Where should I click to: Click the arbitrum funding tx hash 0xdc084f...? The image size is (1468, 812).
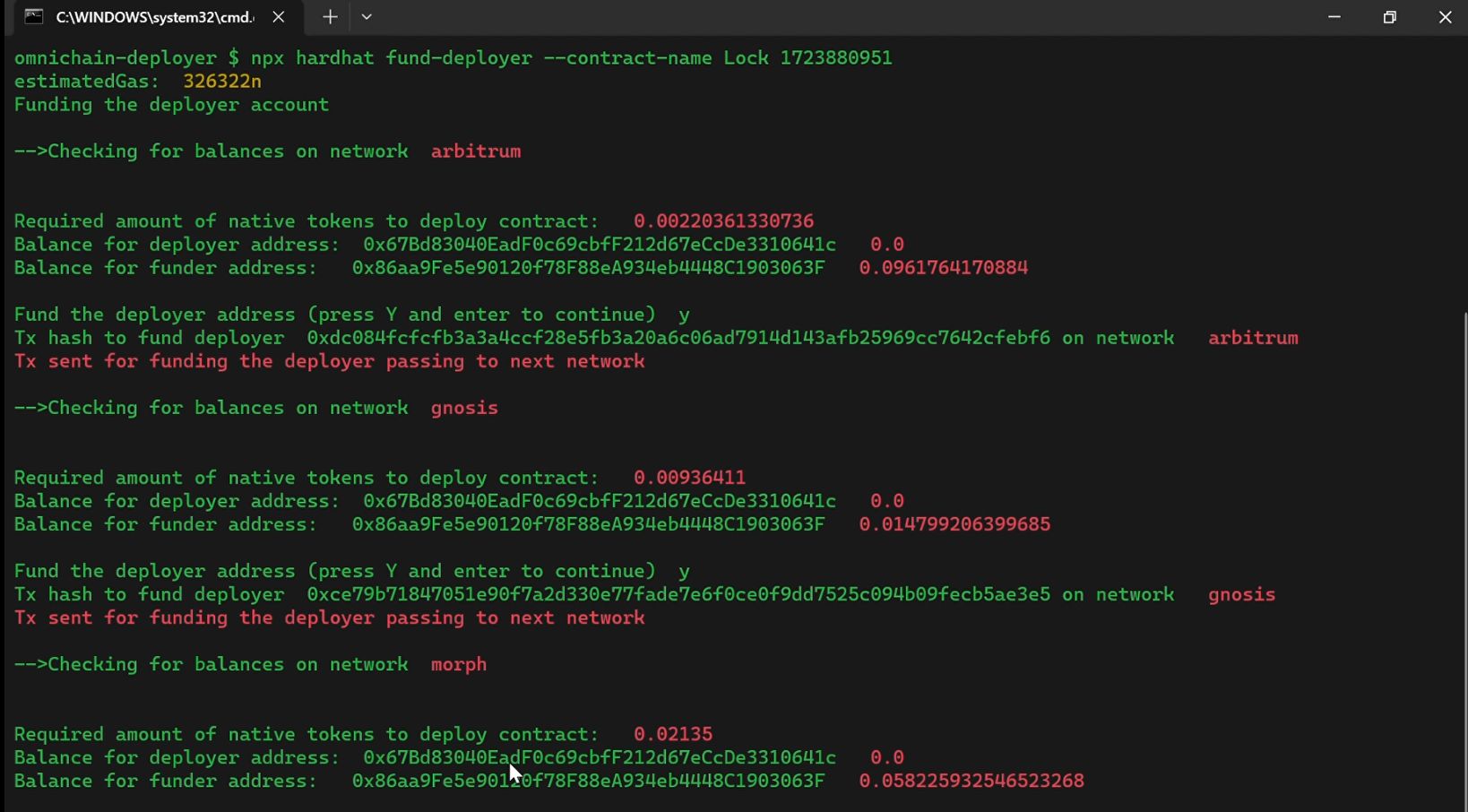(678, 338)
